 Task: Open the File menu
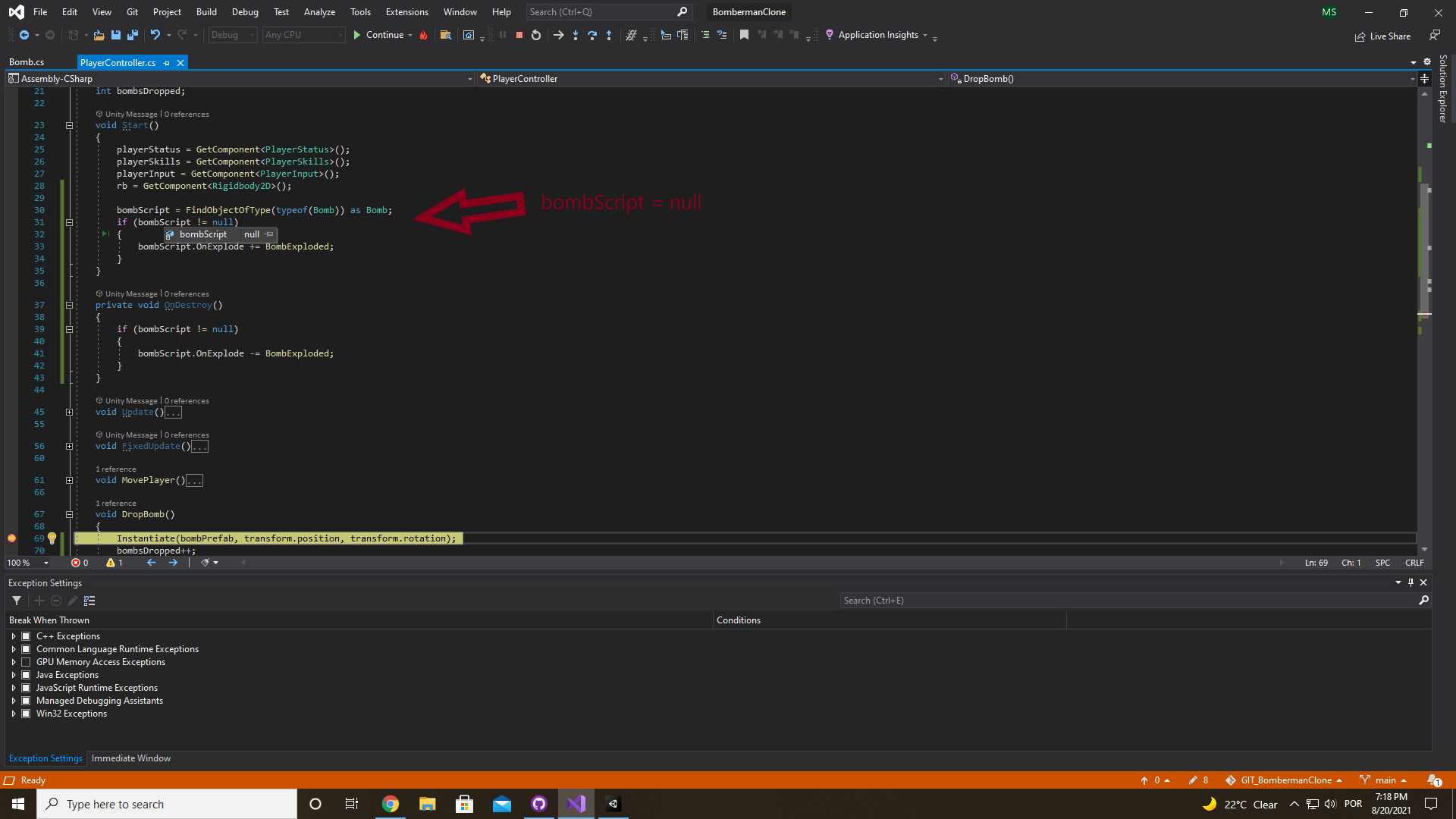pyautogui.click(x=40, y=12)
